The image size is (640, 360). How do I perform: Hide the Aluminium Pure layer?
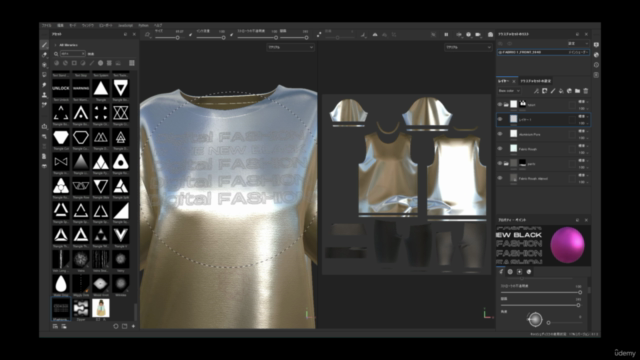click(x=500, y=134)
